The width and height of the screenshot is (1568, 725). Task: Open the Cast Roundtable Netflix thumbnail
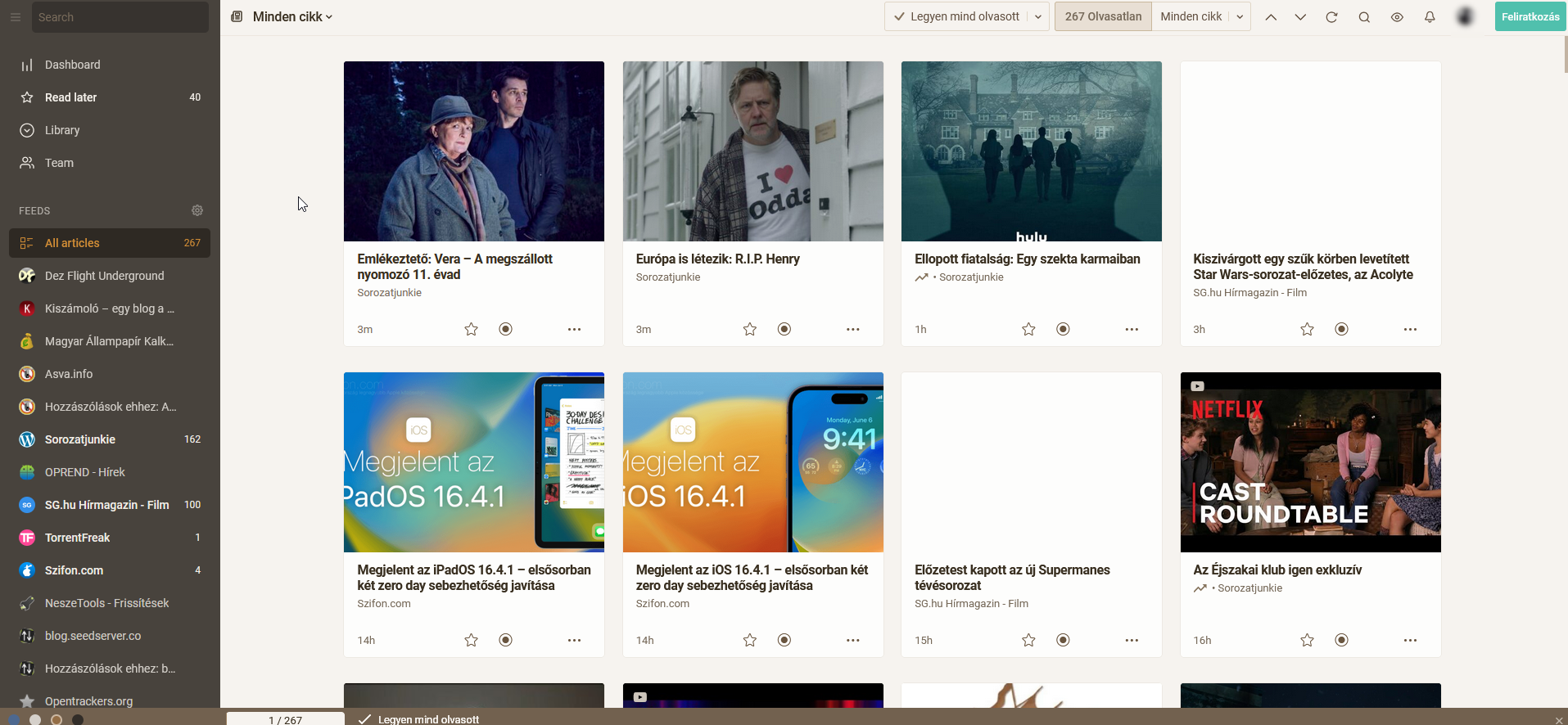coord(1310,462)
